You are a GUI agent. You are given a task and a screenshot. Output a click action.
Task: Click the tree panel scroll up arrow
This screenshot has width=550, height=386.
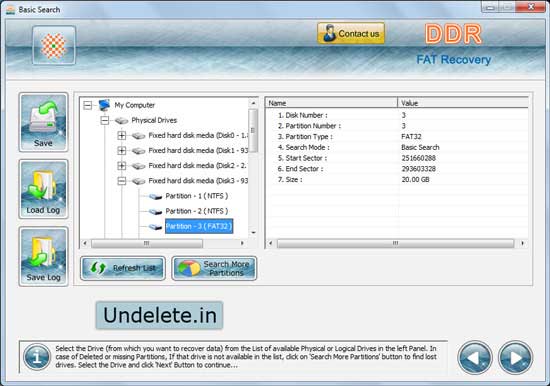pyautogui.click(x=253, y=103)
